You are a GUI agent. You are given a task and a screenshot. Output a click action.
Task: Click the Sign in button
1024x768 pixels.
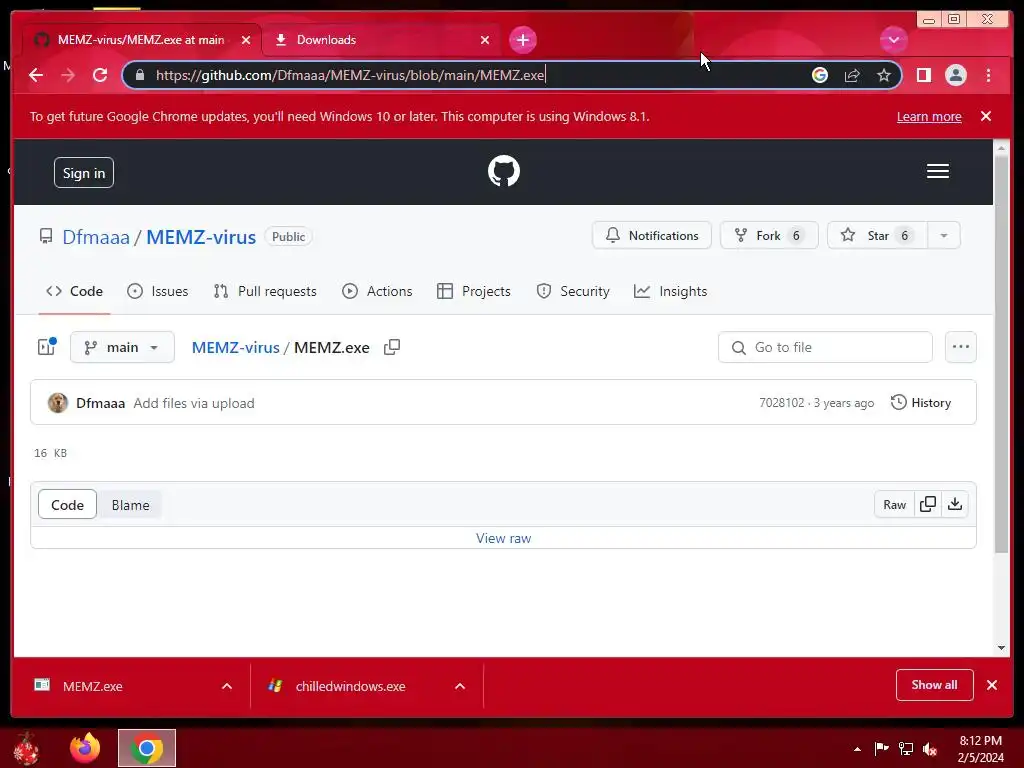click(x=84, y=172)
